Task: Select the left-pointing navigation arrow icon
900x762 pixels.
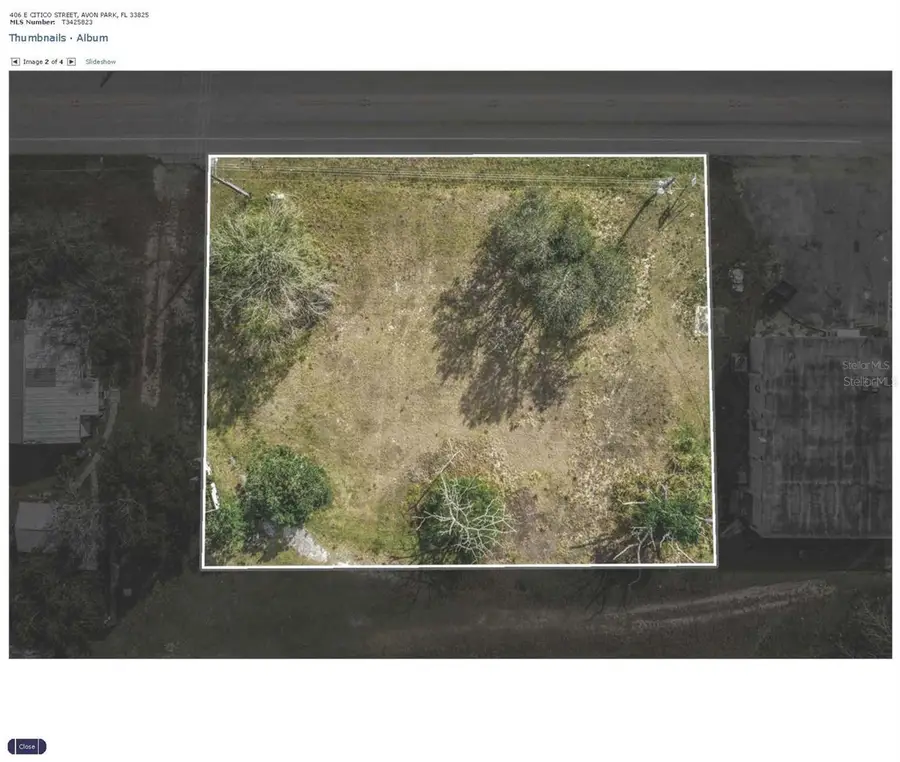Action: point(14,61)
